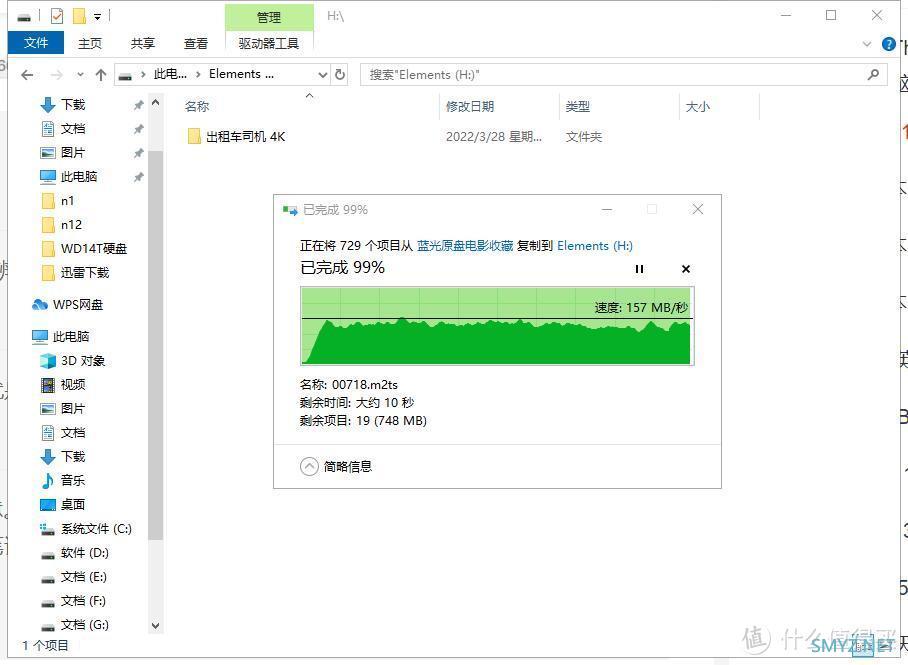This screenshot has height=665, width=908.
Task: Open 文档 (F:) drive
Action: point(83,601)
